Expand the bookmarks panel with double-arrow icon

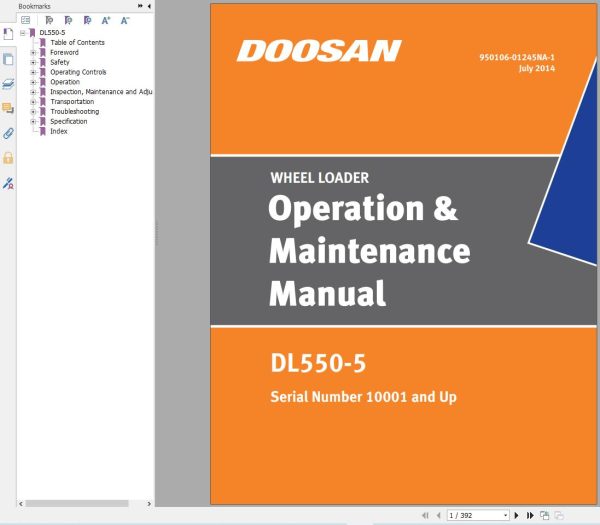(x=140, y=6)
